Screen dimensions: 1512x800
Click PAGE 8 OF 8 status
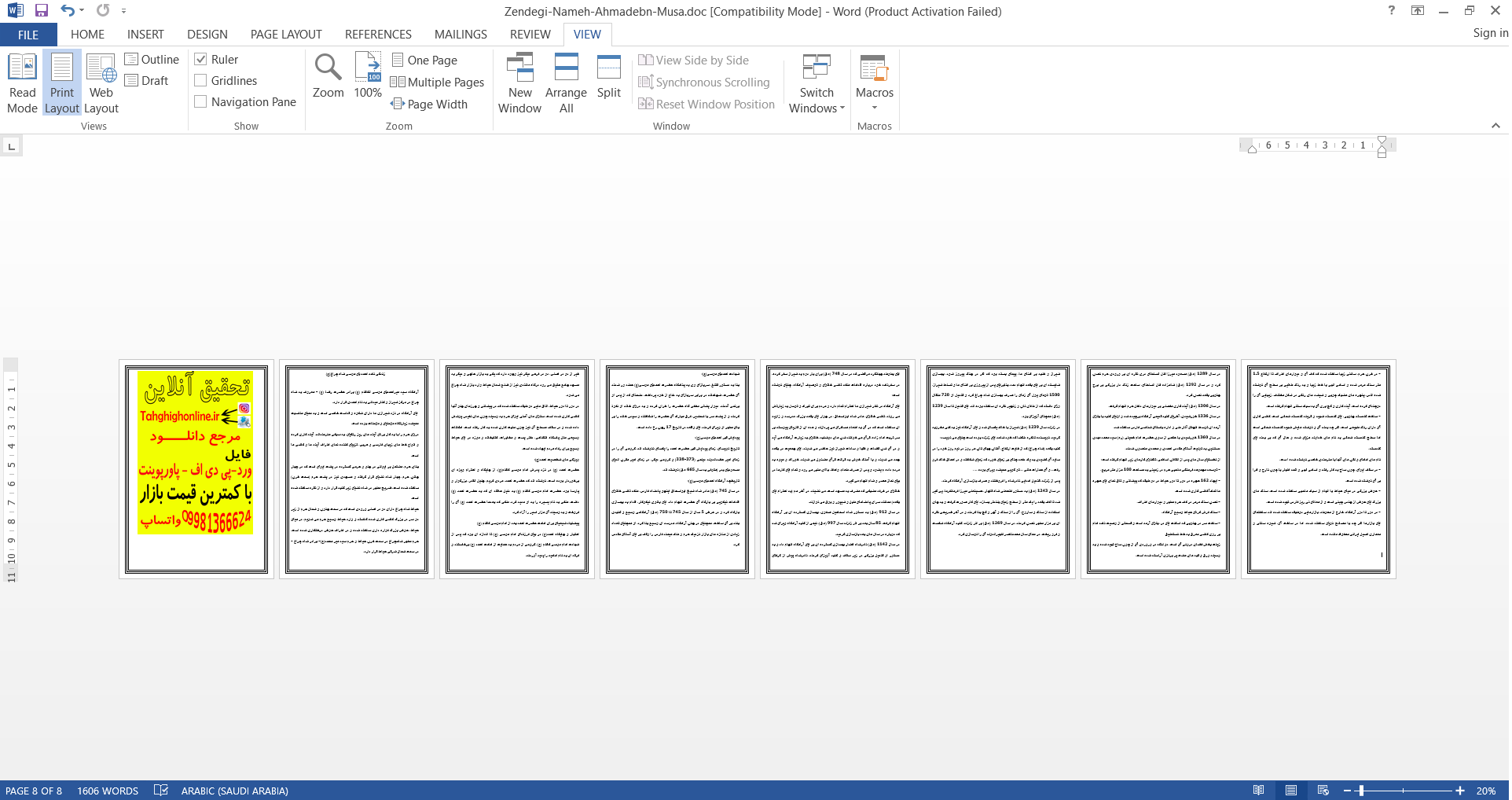[x=34, y=791]
